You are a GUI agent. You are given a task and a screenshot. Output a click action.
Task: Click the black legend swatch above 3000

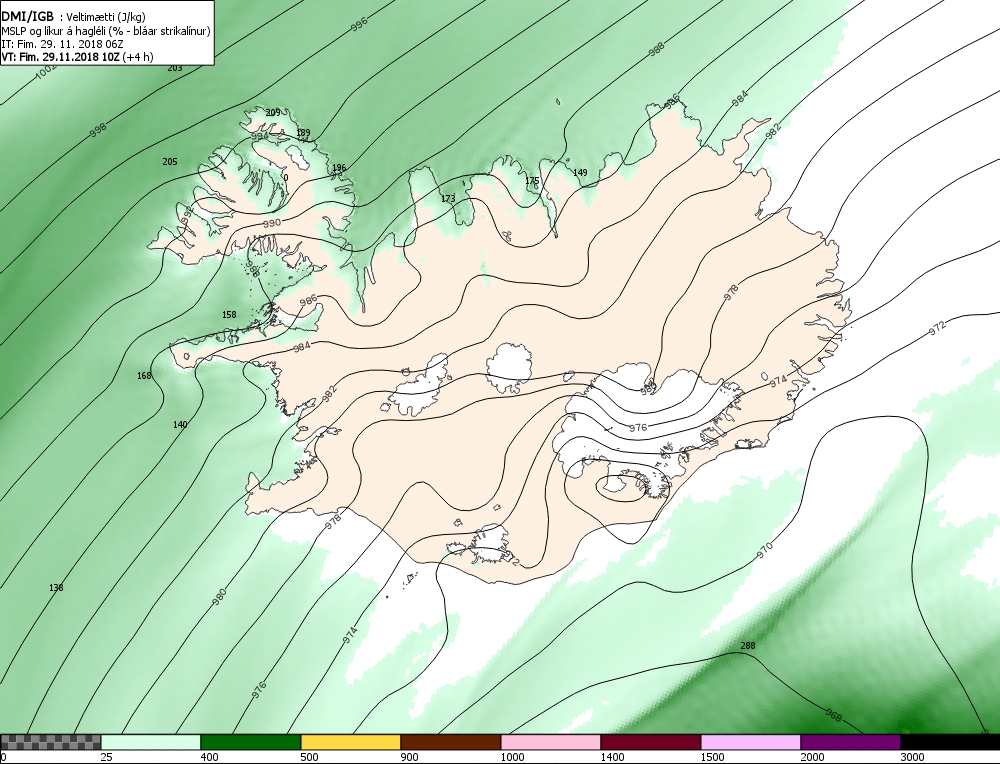click(x=950, y=742)
